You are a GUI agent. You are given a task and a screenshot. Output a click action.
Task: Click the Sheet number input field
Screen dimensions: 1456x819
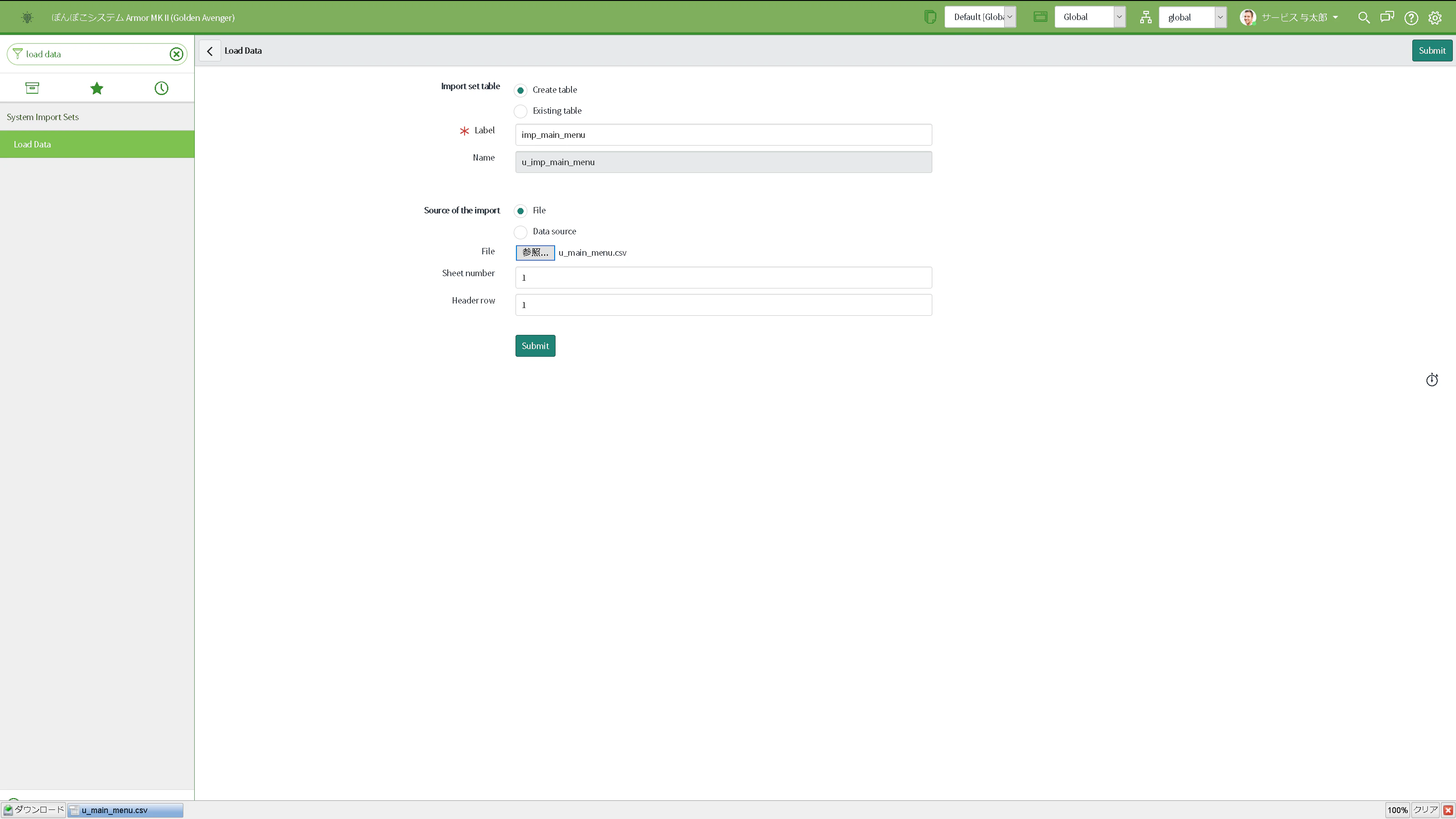pyautogui.click(x=723, y=278)
